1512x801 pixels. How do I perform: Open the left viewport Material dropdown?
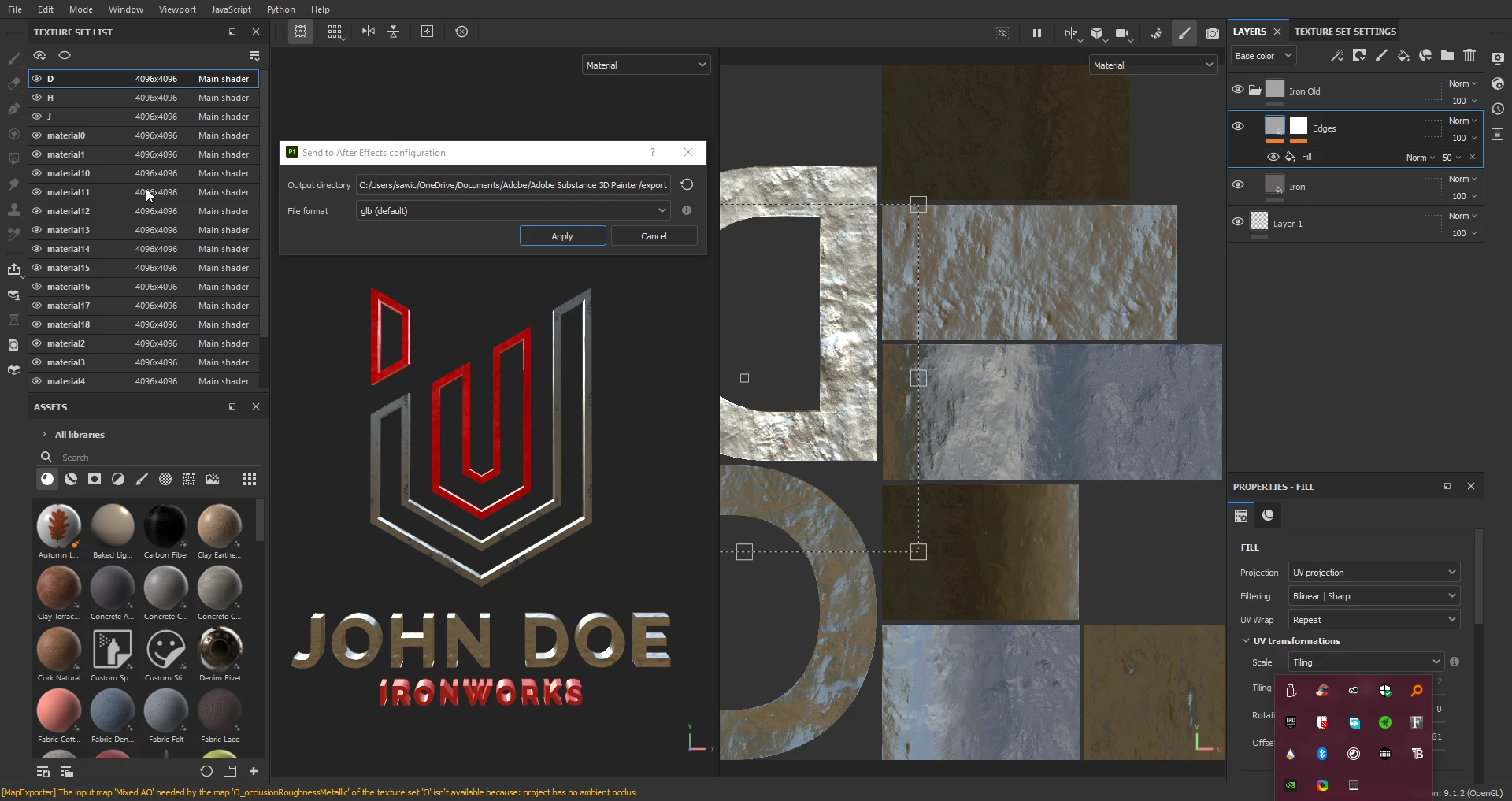[646, 65]
